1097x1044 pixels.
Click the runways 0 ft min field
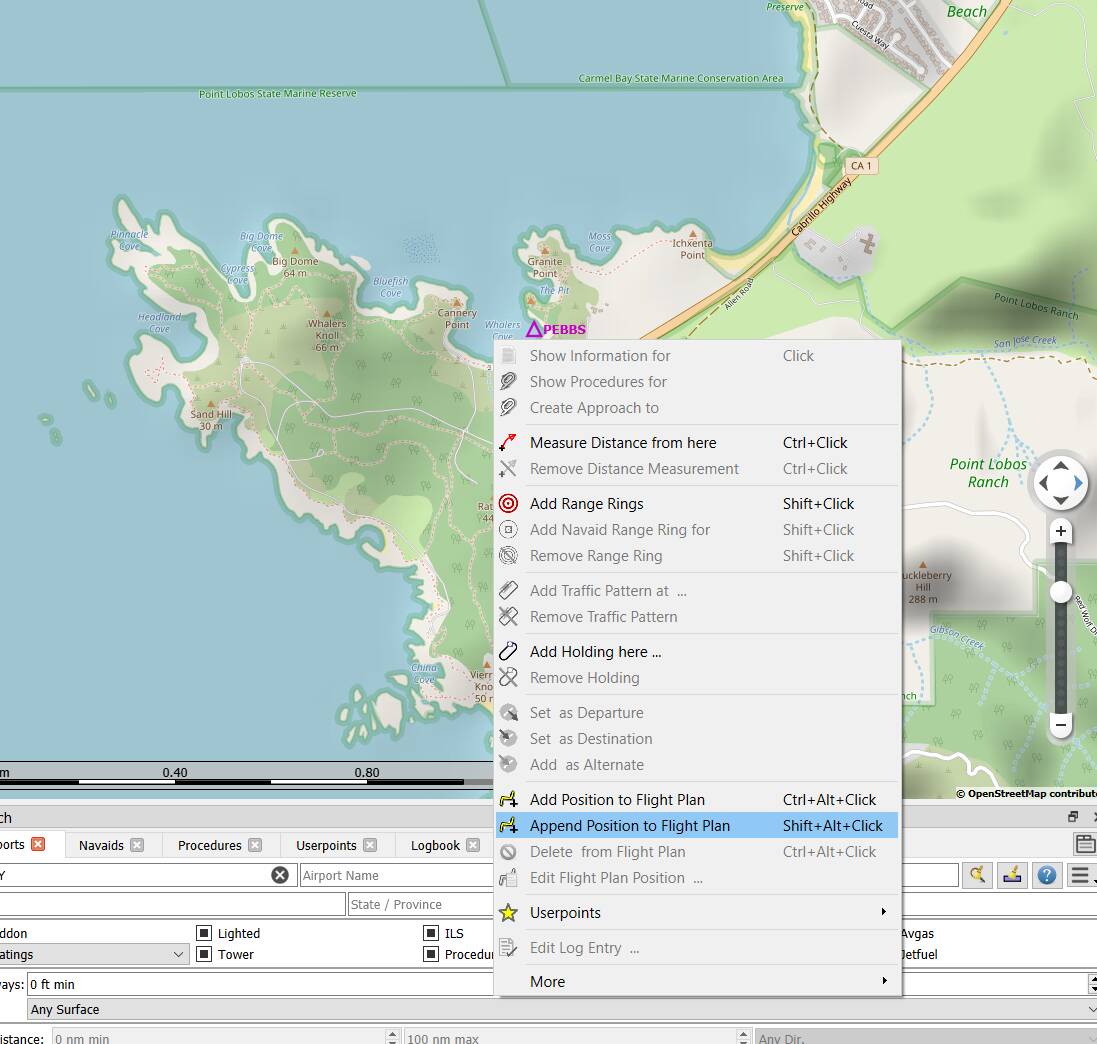pos(260,984)
